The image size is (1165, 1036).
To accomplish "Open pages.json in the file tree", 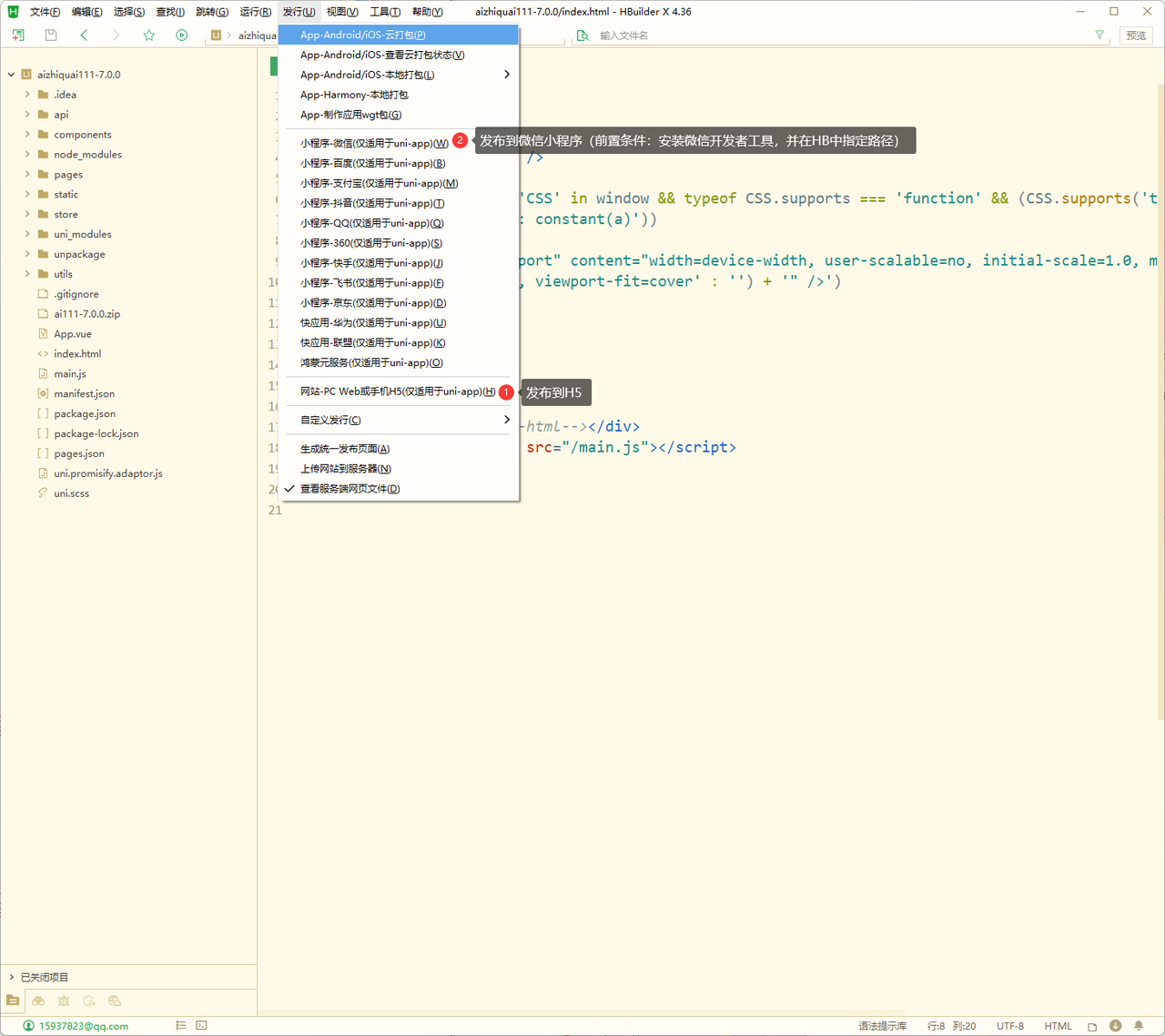I will (x=78, y=453).
